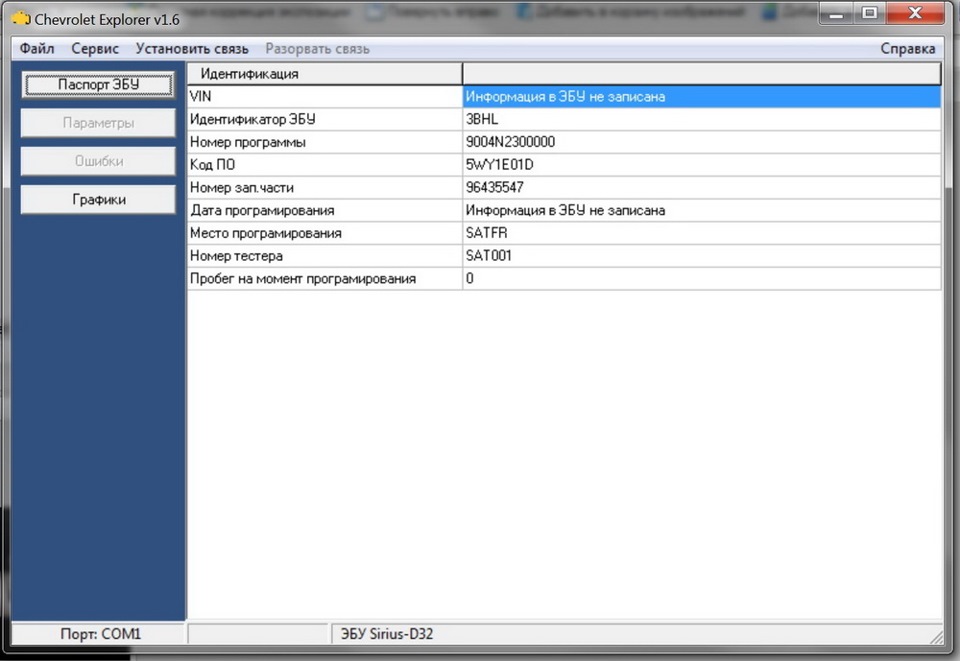Click the Идентификация column header

coord(325,73)
